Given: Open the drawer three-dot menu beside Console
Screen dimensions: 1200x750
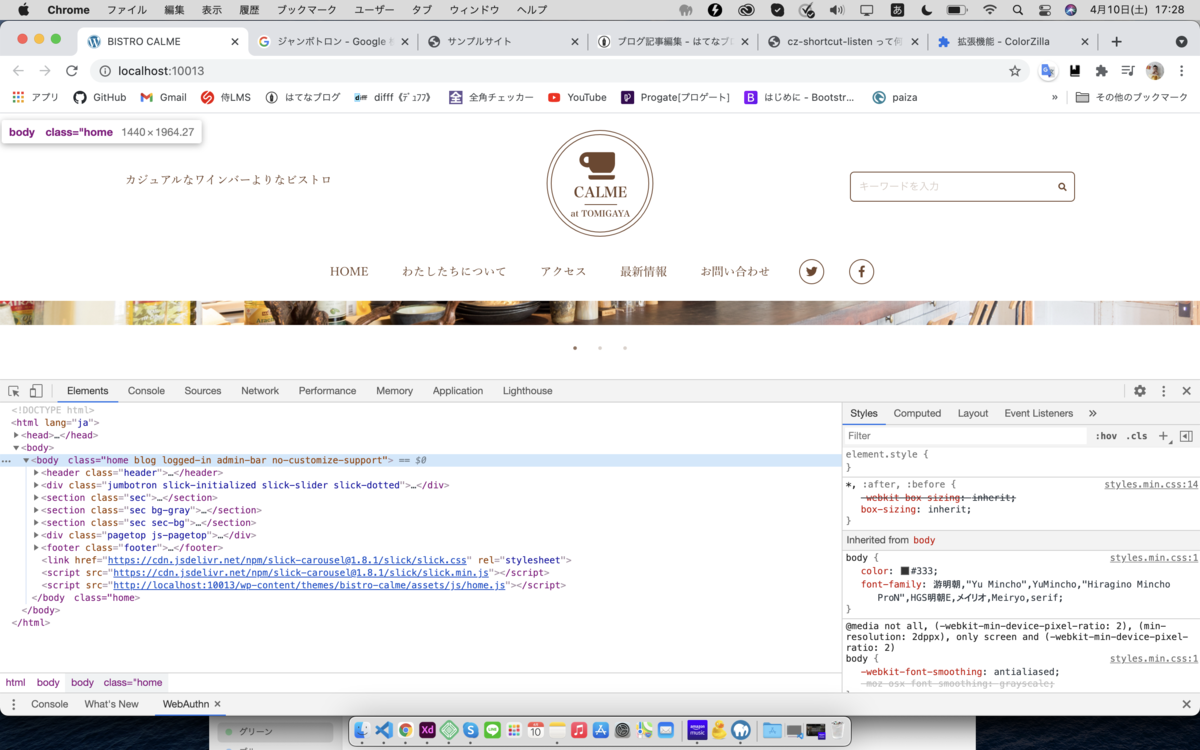Looking at the screenshot, I should pos(13,704).
